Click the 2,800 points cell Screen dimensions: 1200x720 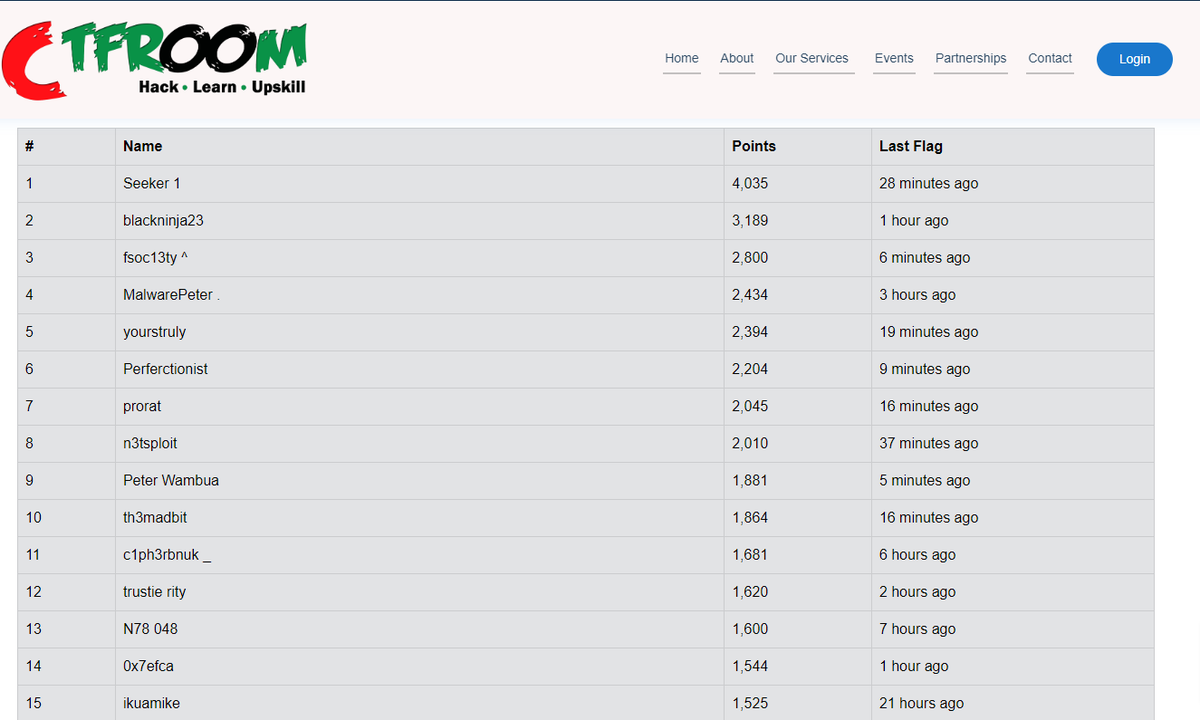click(x=797, y=258)
